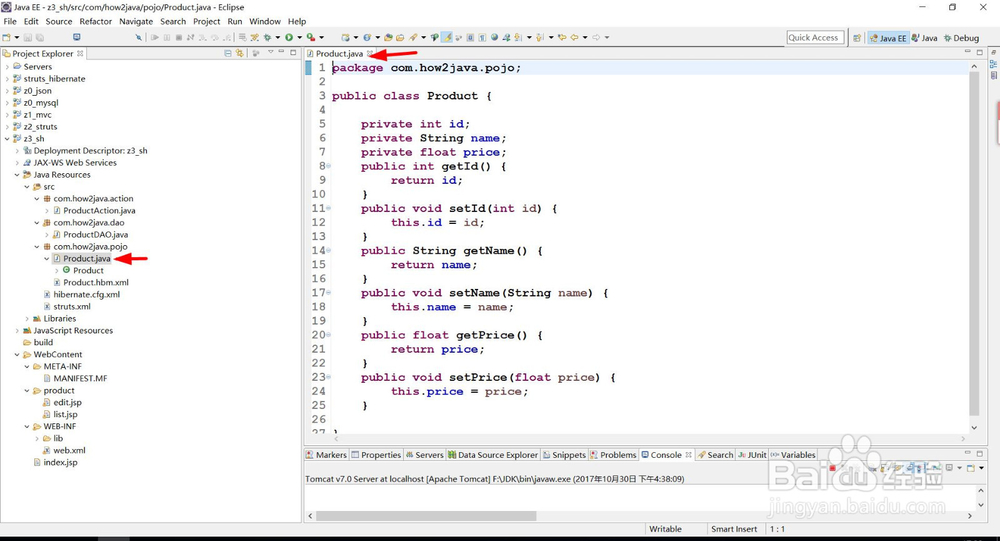Expand the Libraries node
The image size is (1000, 541).
click(x=27, y=318)
